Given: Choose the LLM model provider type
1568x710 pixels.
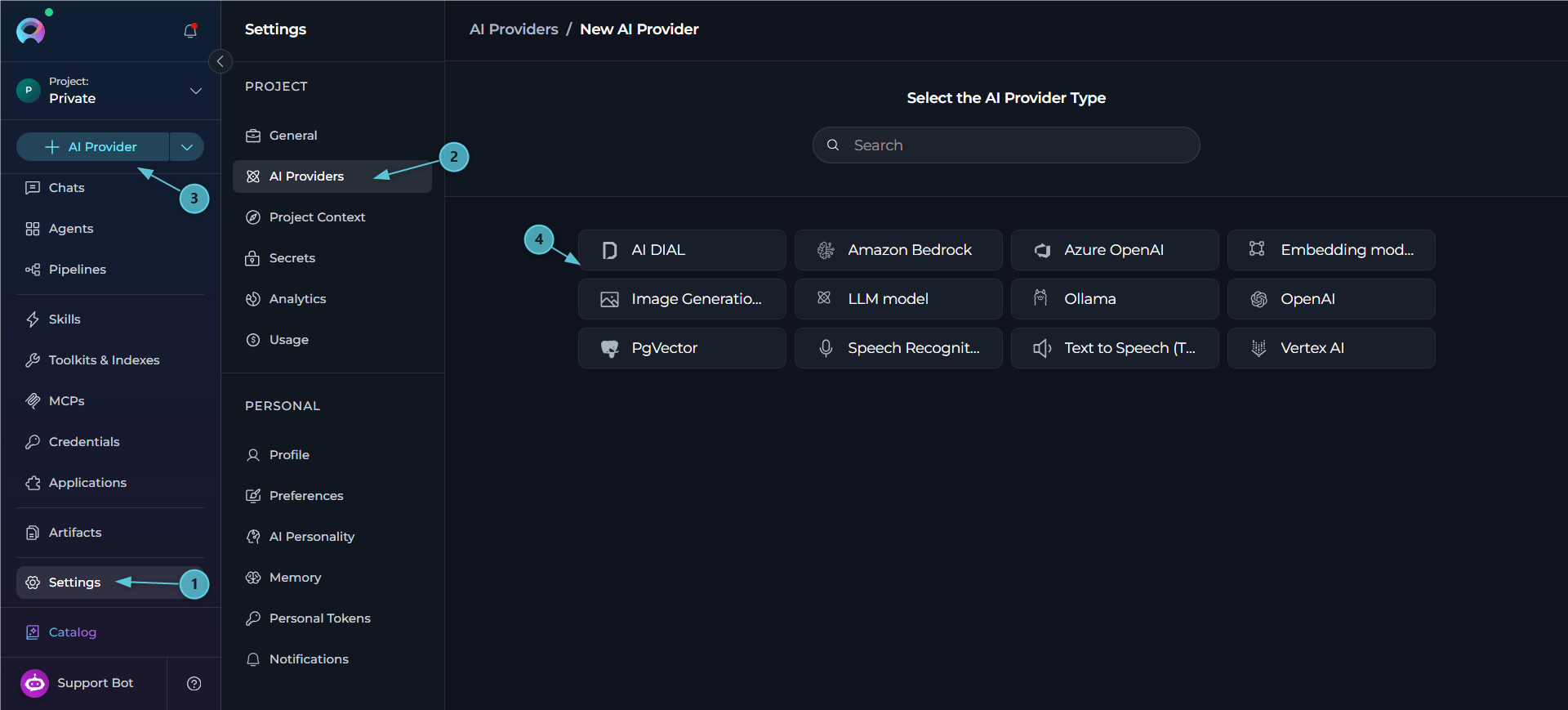Looking at the screenshot, I should (898, 299).
